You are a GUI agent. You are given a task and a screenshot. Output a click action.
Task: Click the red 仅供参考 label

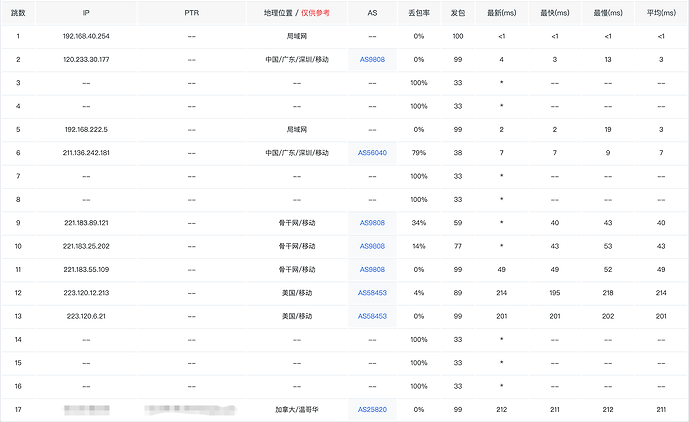coord(315,13)
